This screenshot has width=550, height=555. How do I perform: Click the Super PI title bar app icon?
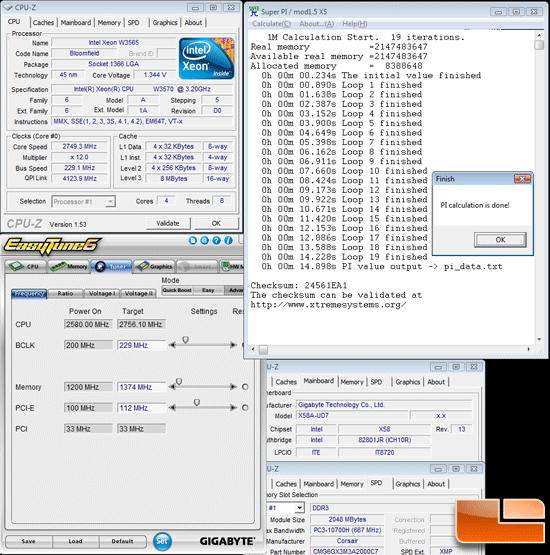(x=254, y=11)
